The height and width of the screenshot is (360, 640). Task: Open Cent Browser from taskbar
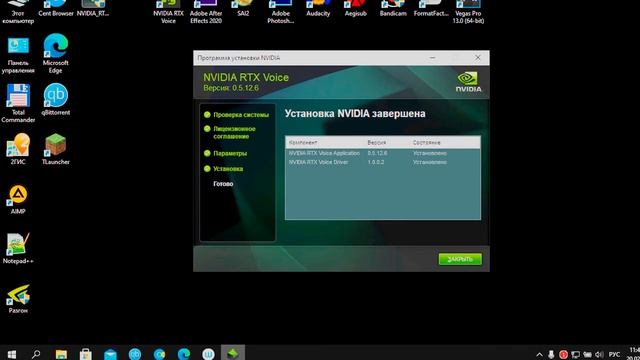pyautogui.click(x=159, y=354)
